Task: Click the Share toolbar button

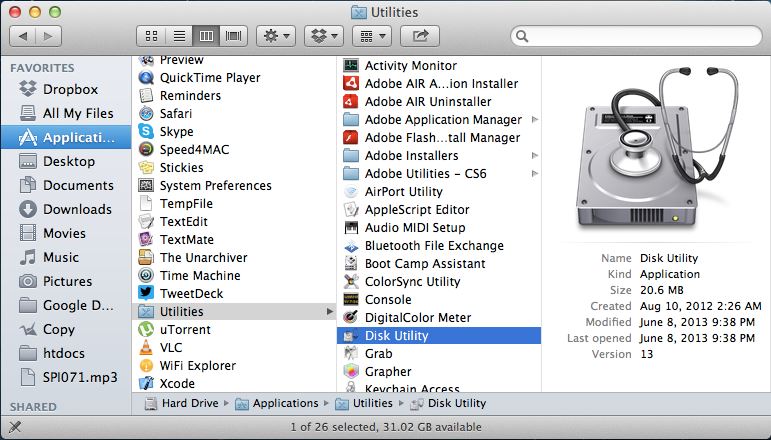Action: [420, 36]
